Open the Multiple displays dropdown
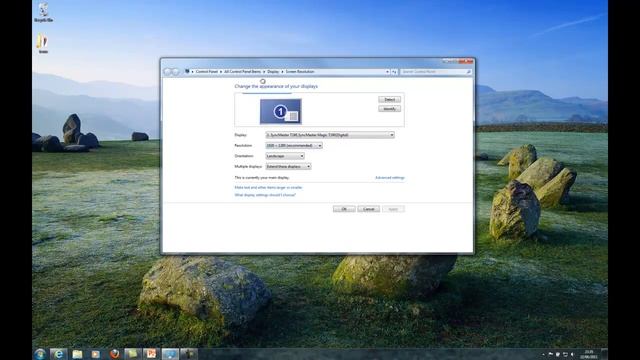This screenshot has width=640, height=360. [x=288, y=167]
